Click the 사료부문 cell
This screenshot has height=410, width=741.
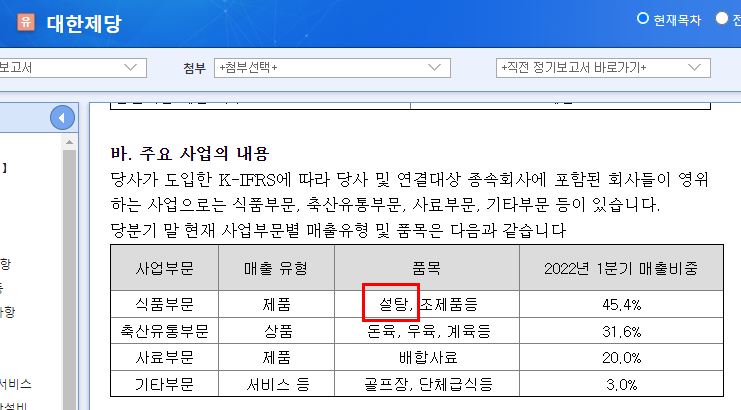[164, 358]
